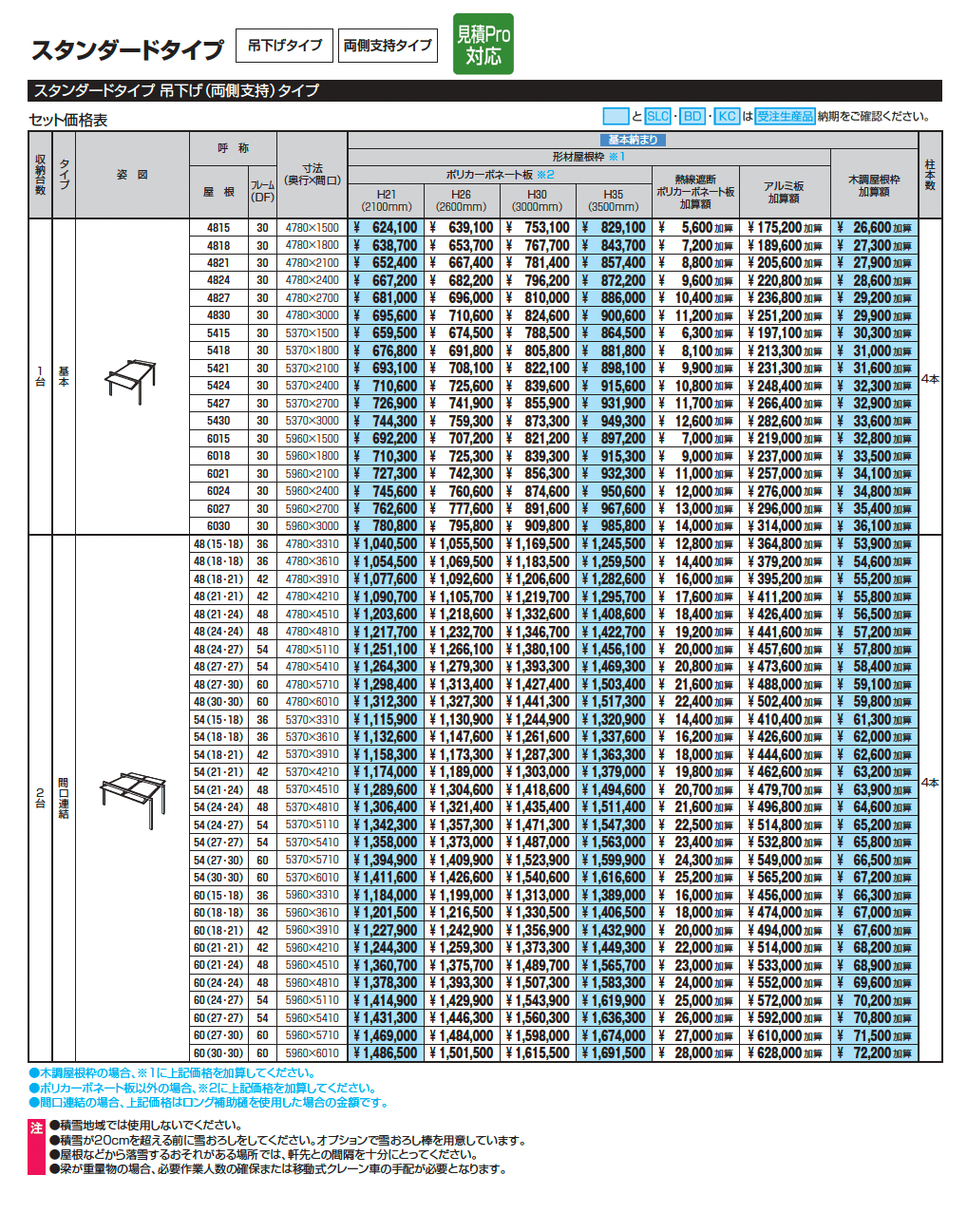Click the 木調屋根枠 加算額 column header

[874, 185]
